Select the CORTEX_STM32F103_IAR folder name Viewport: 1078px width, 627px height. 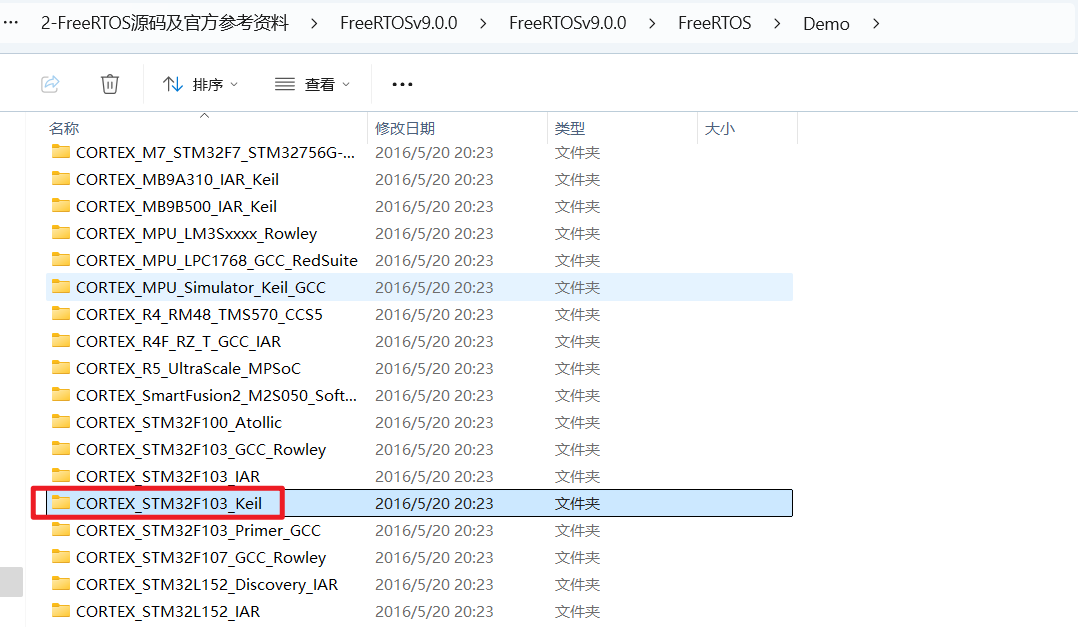[x=168, y=476]
